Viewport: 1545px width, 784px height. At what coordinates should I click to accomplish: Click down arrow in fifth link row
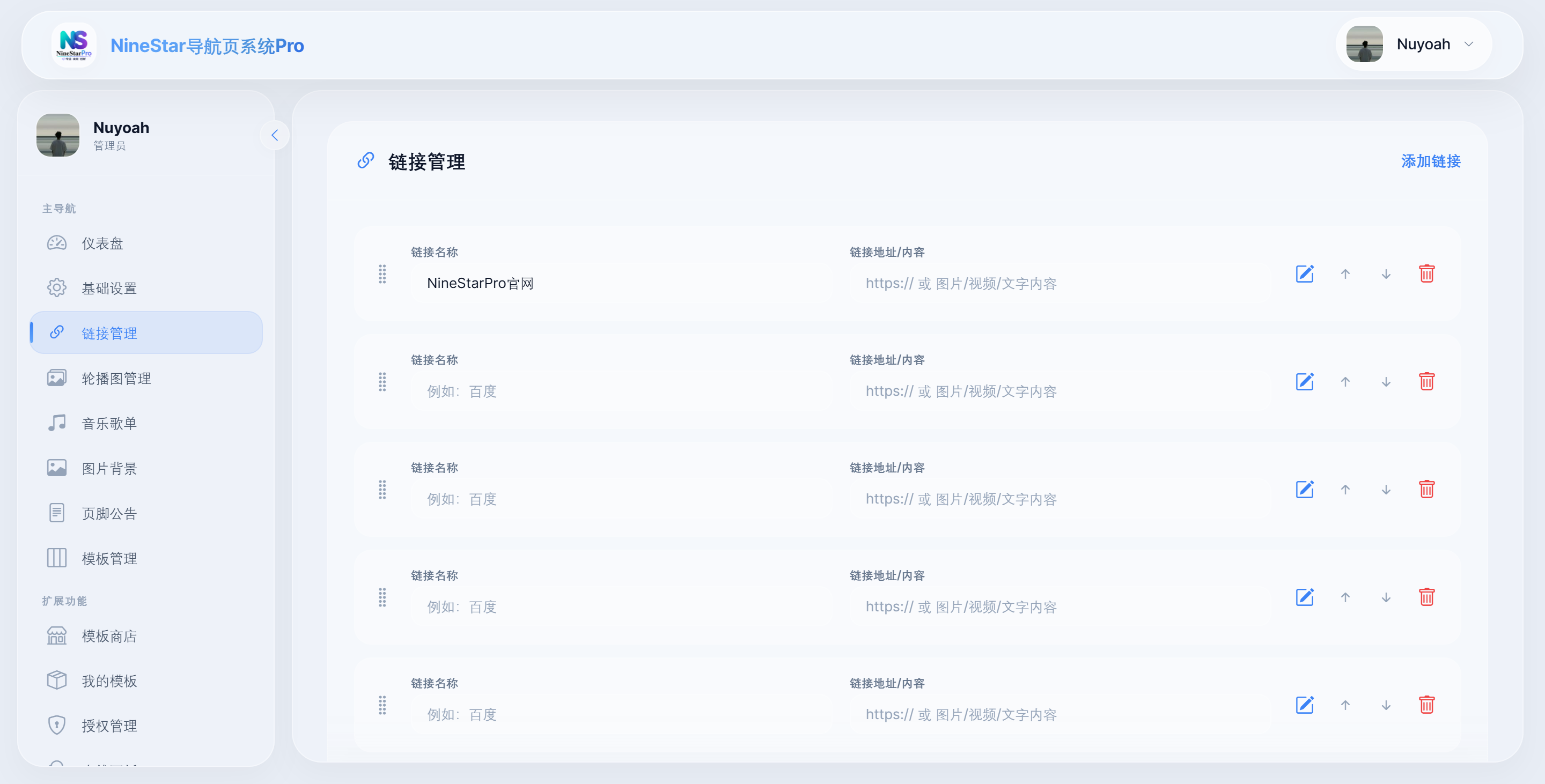[1386, 706]
